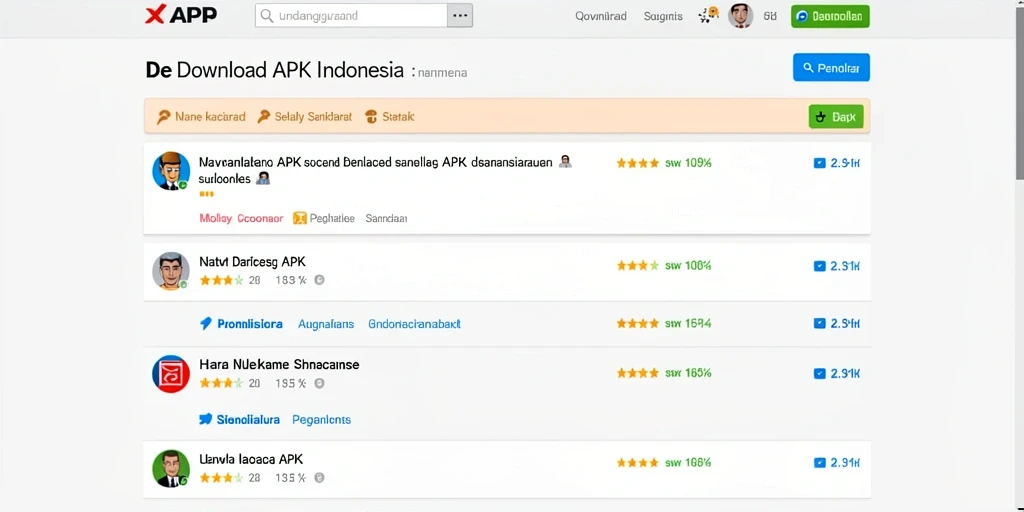This screenshot has height=512, width=1024.
Task: Toggle the checkbox in Hara Nlukame row
Action: click(x=820, y=374)
